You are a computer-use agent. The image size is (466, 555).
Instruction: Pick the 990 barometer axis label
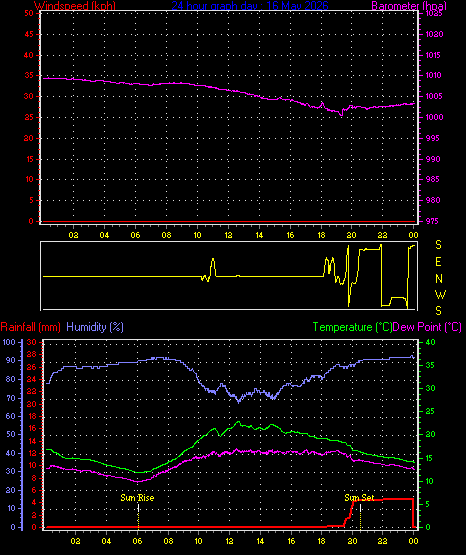pos(432,159)
